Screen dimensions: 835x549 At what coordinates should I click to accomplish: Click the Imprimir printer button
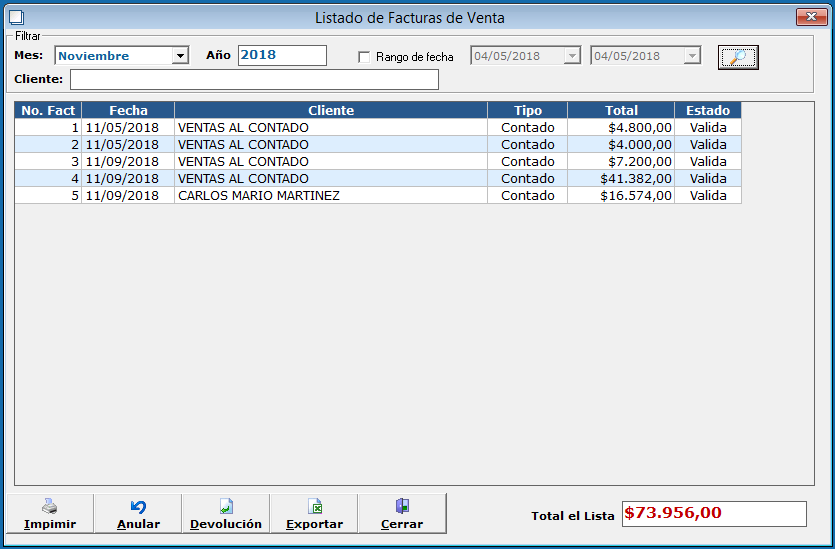50,514
